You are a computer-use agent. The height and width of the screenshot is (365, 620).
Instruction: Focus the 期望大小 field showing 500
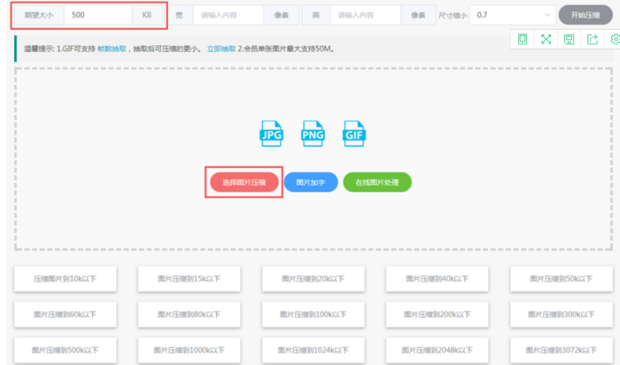coord(98,15)
